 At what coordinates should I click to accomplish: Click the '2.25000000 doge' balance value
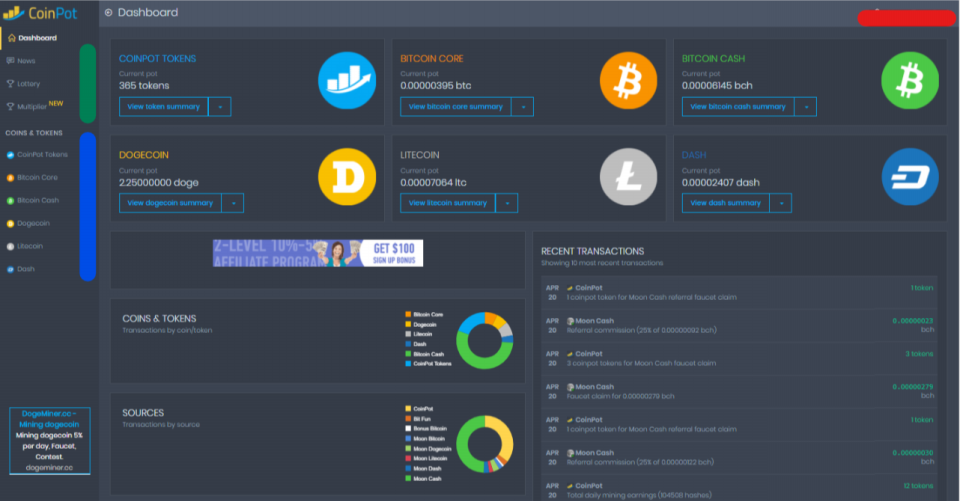pos(159,183)
